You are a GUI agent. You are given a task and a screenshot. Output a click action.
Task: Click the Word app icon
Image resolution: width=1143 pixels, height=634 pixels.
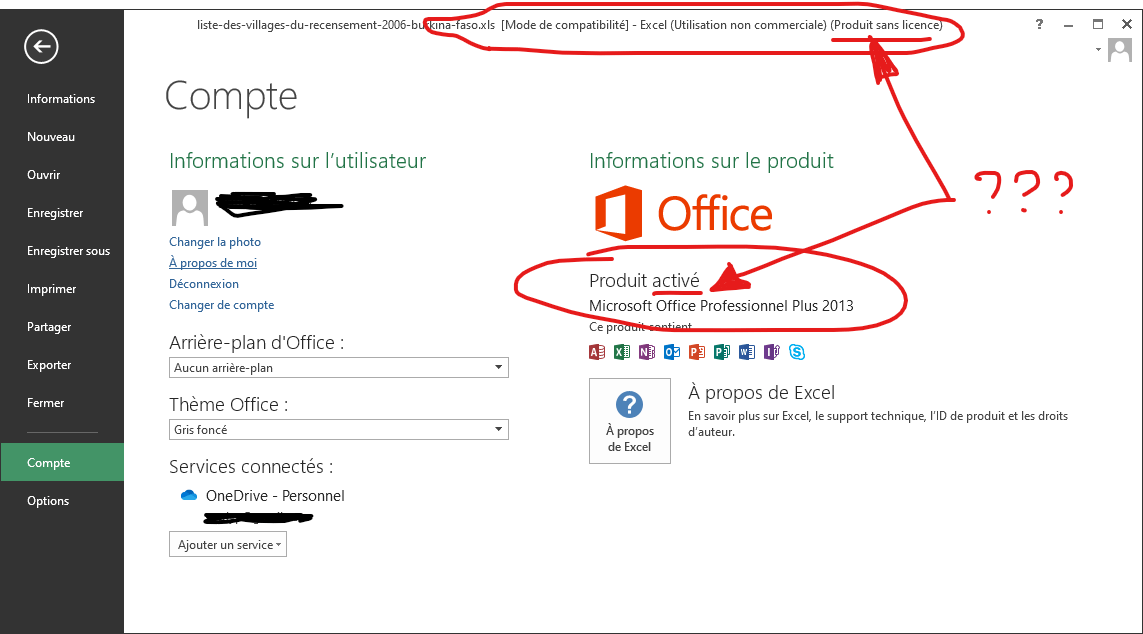746,353
